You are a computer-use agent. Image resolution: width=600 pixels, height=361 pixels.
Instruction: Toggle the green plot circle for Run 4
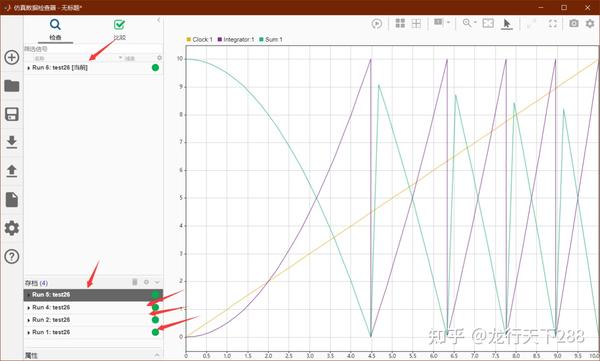[155, 307]
